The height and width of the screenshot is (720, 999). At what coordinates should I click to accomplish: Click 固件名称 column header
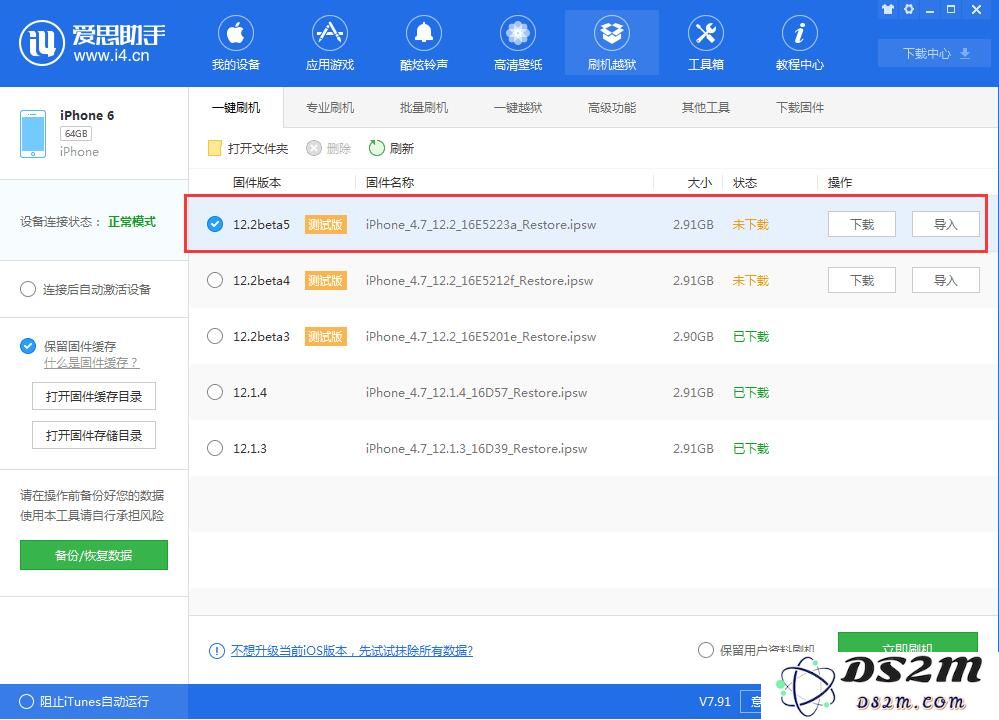pos(390,183)
